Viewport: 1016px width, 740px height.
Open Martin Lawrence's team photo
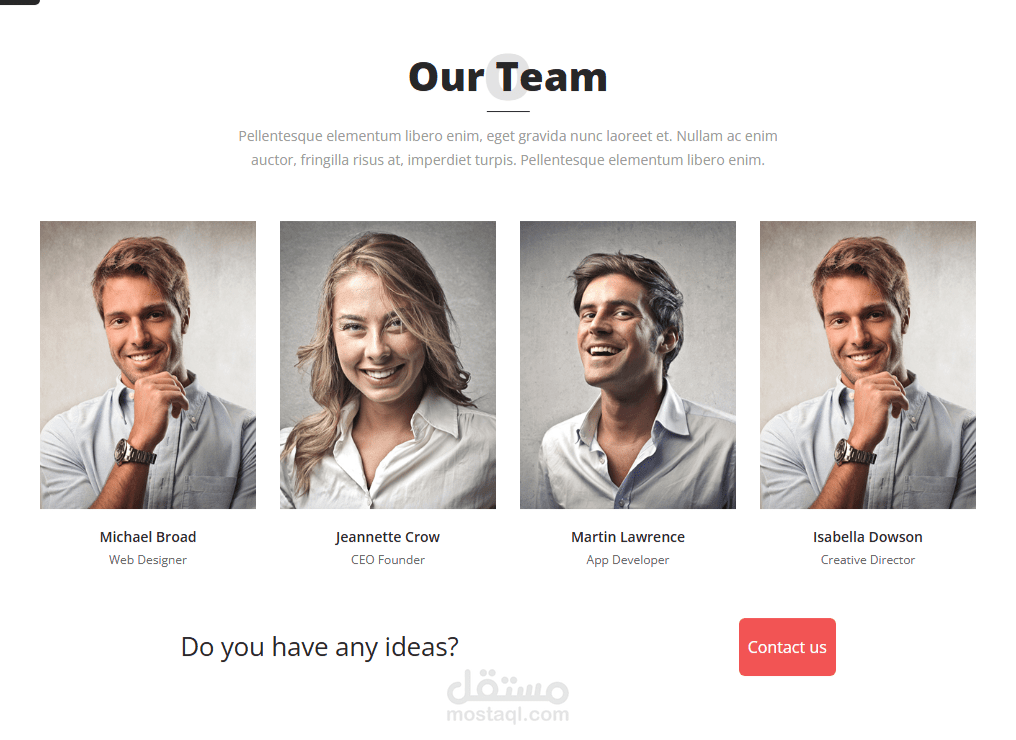coord(628,365)
